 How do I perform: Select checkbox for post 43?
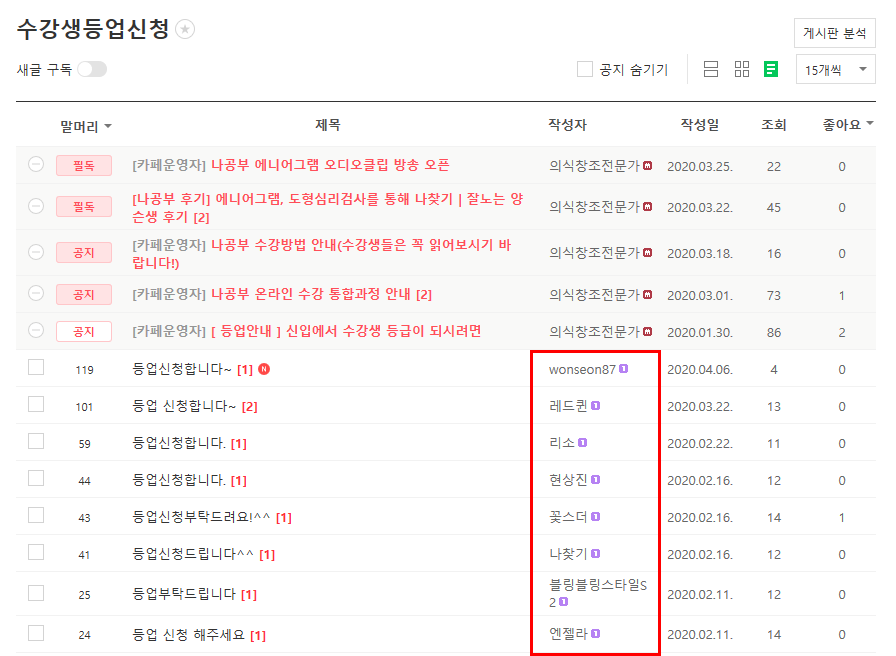click(36, 515)
